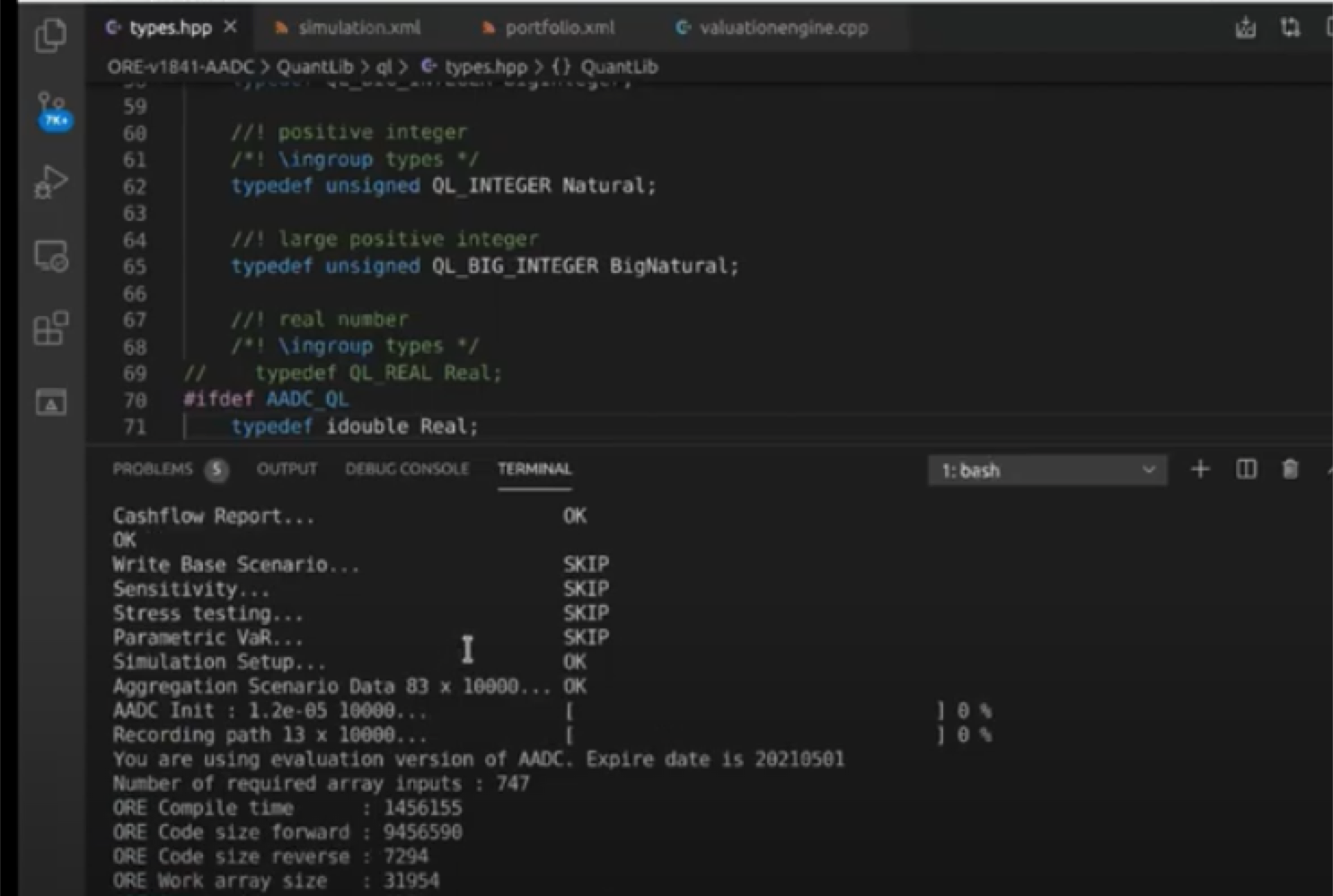Click the AADC Init progress bar

pos(755,711)
